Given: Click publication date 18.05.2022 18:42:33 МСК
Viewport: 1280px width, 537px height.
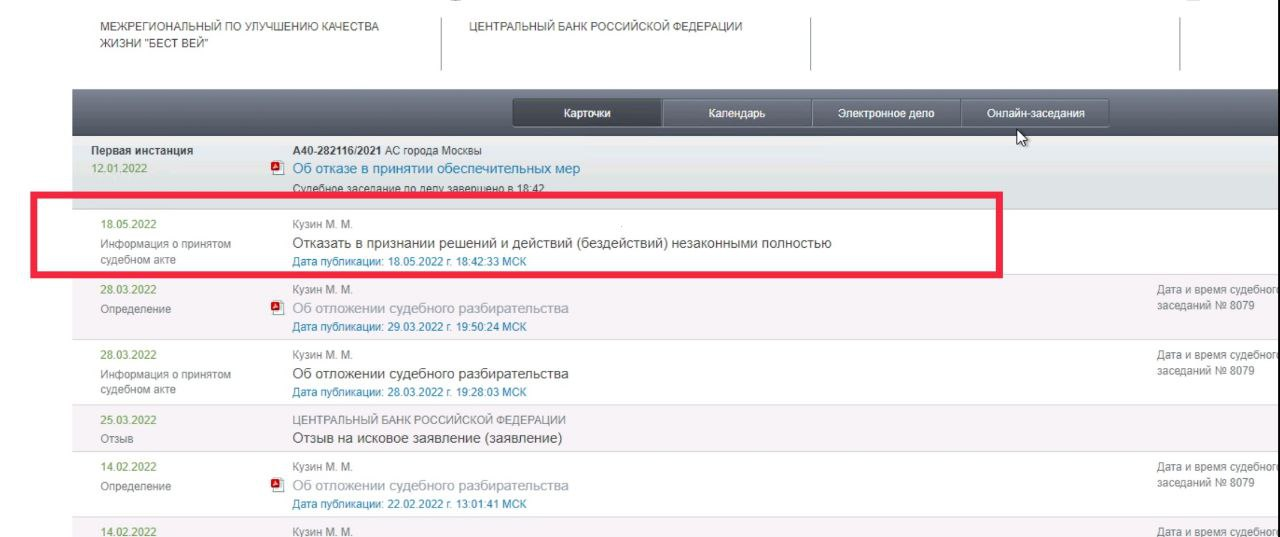Looking at the screenshot, I should [408, 261].
